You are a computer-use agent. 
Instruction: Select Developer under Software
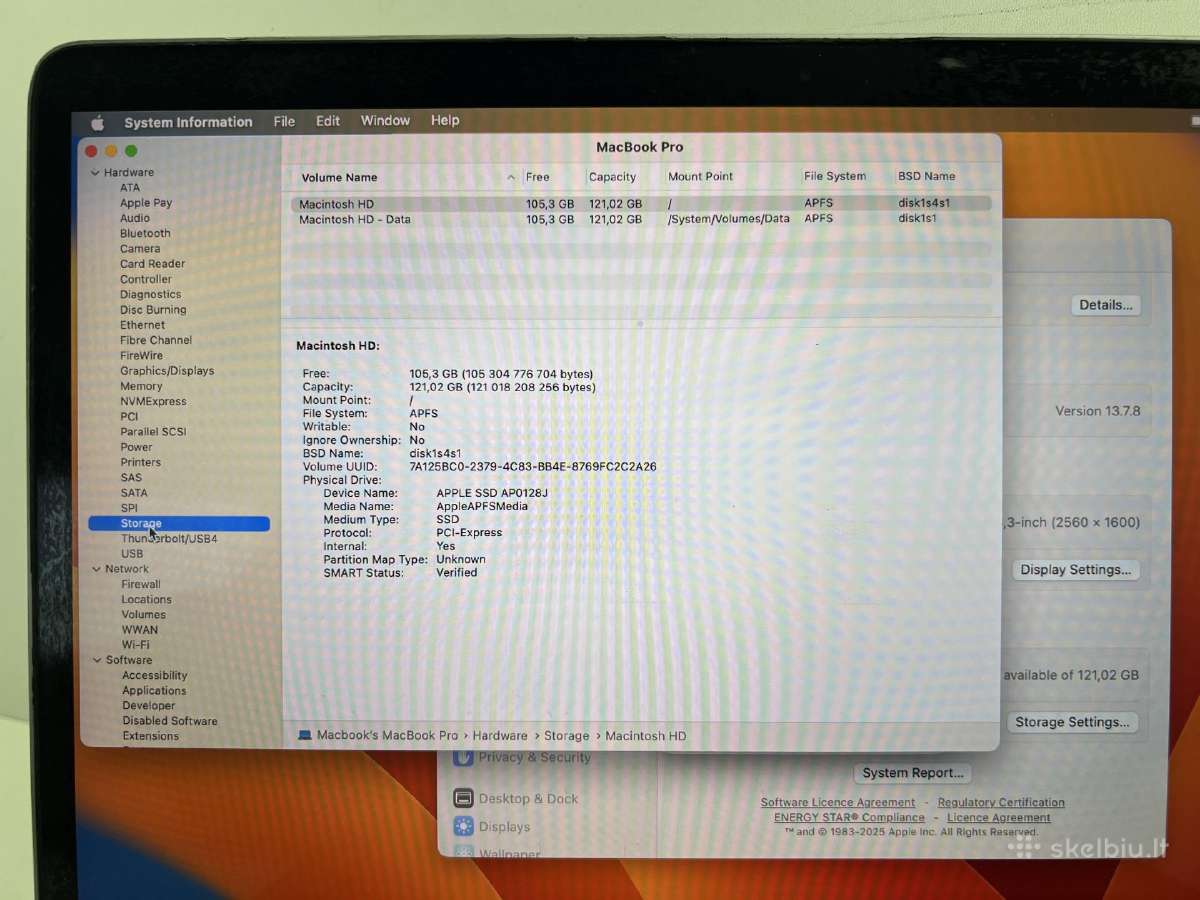tap(149, 706)
